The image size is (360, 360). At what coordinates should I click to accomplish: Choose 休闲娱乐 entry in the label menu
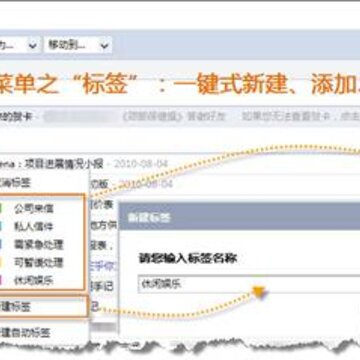(33, 281)
